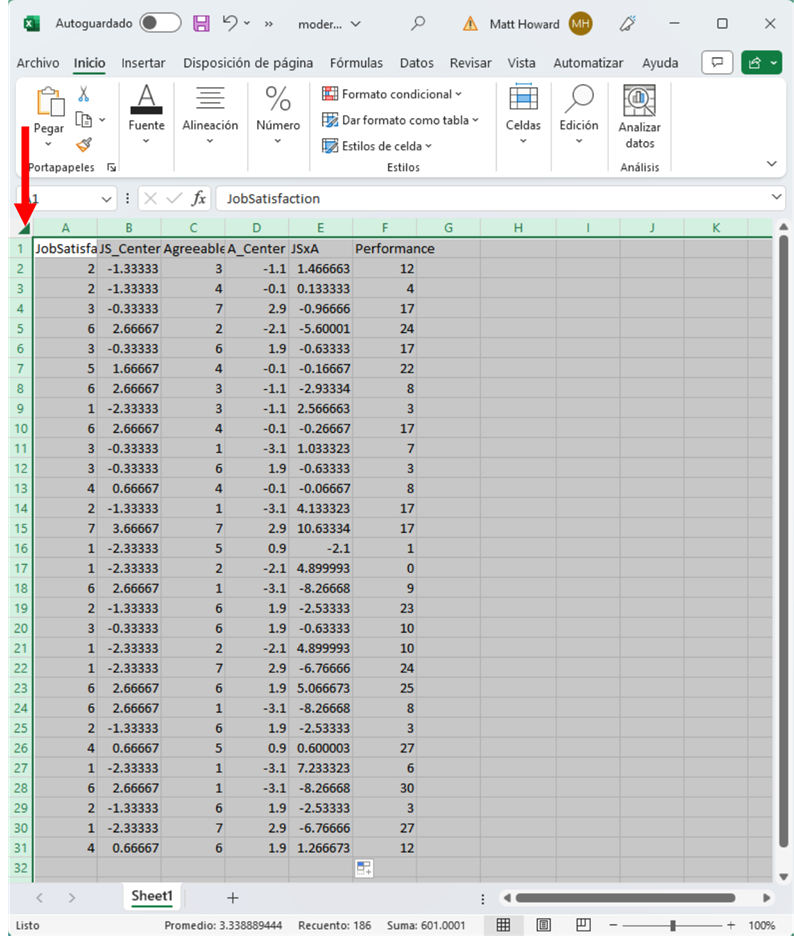
Task: Click the zoom slider handle
Action: coord(673,925)
